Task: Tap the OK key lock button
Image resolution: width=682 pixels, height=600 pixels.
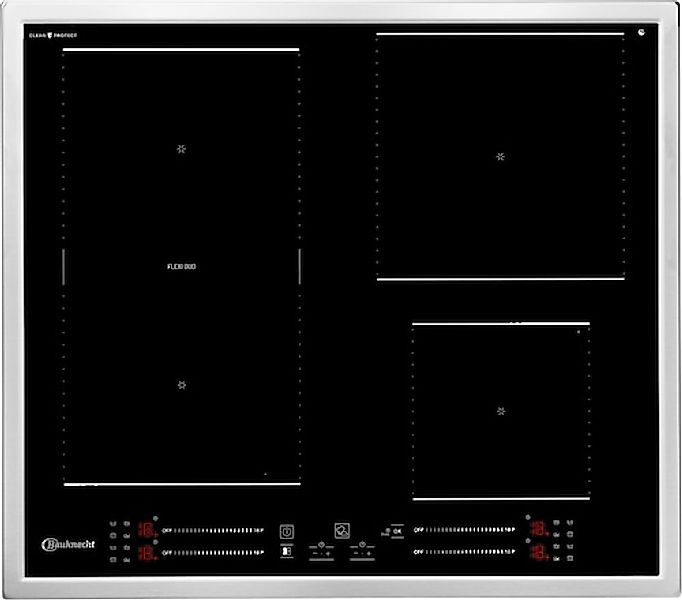Action: (395, 531)
